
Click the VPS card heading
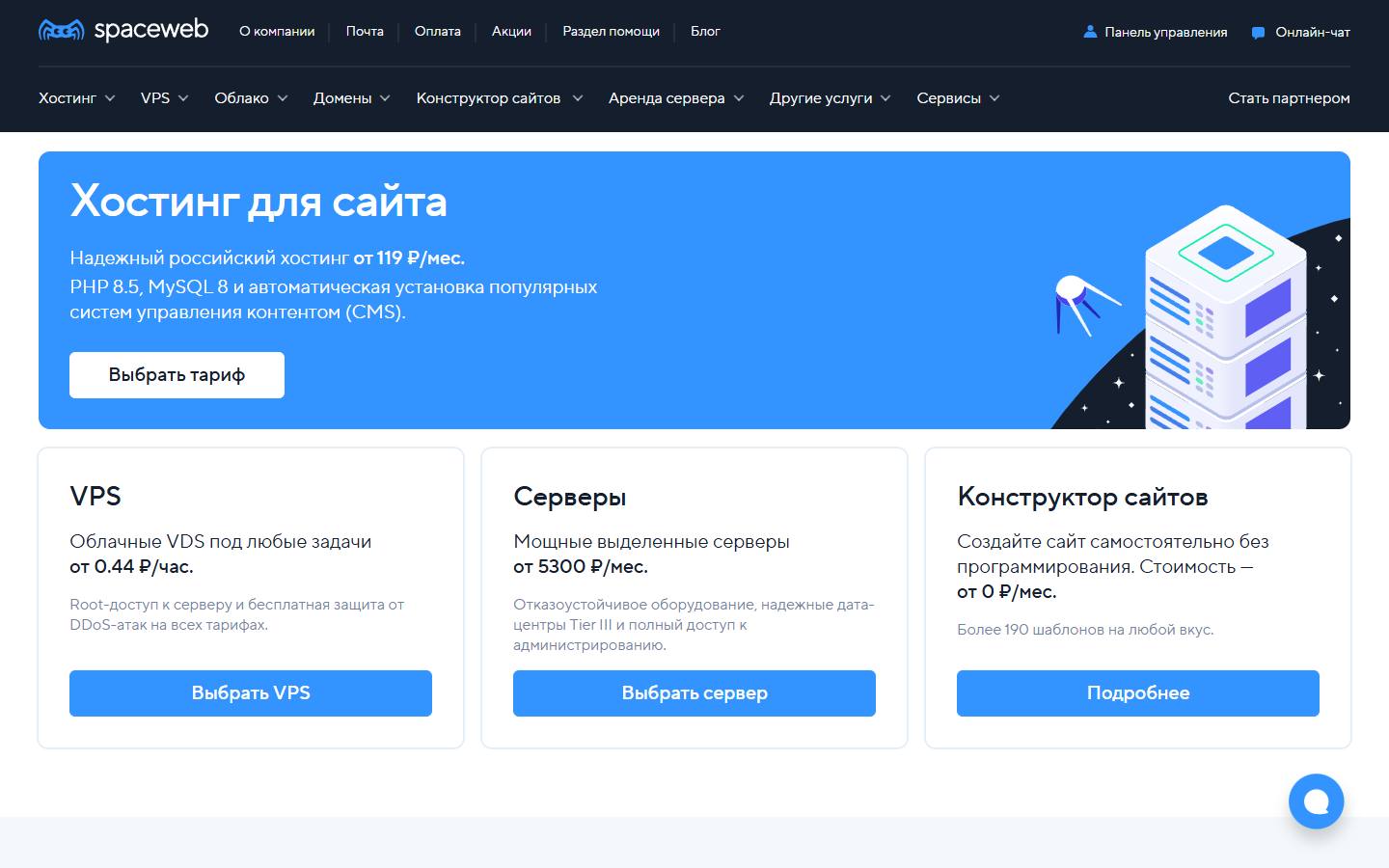(x=95, y=496)
